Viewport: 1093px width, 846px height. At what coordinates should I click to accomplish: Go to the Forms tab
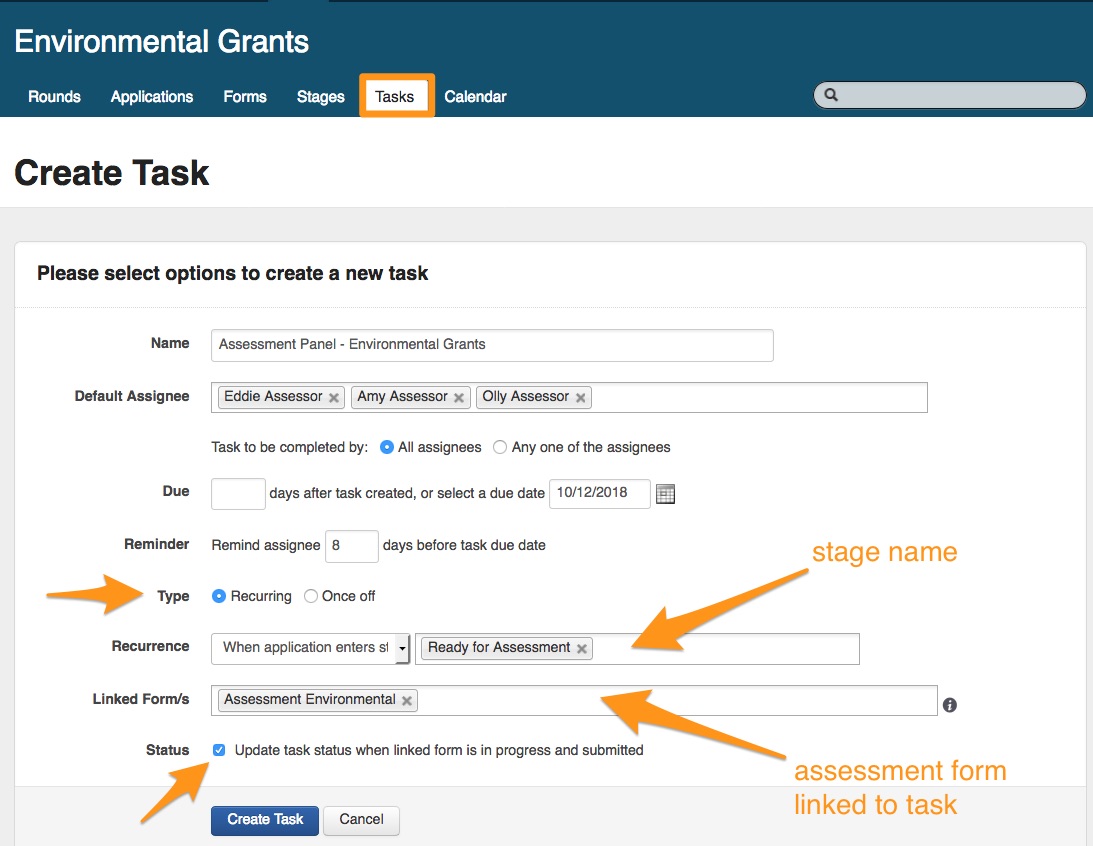(245, 97)
